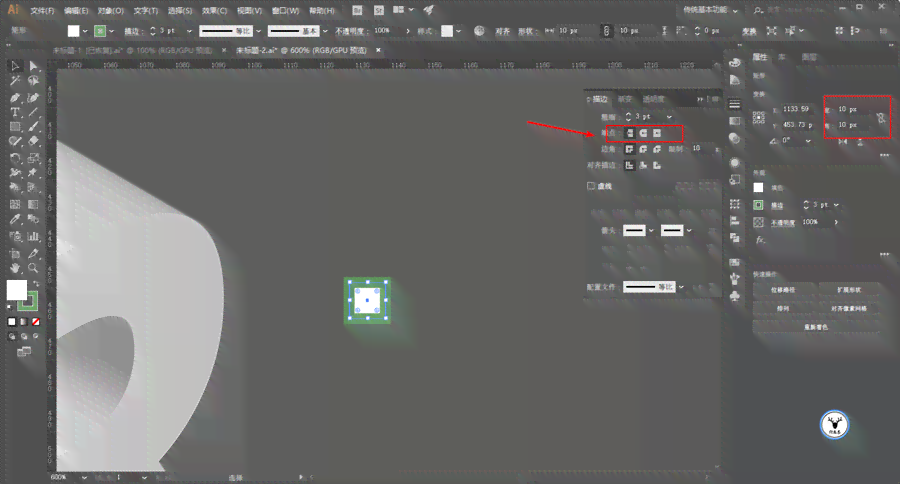Click the reference point grid in Transform
Image resolution: width=900 pixels, height=484 pixels.
tap(759, 118)
